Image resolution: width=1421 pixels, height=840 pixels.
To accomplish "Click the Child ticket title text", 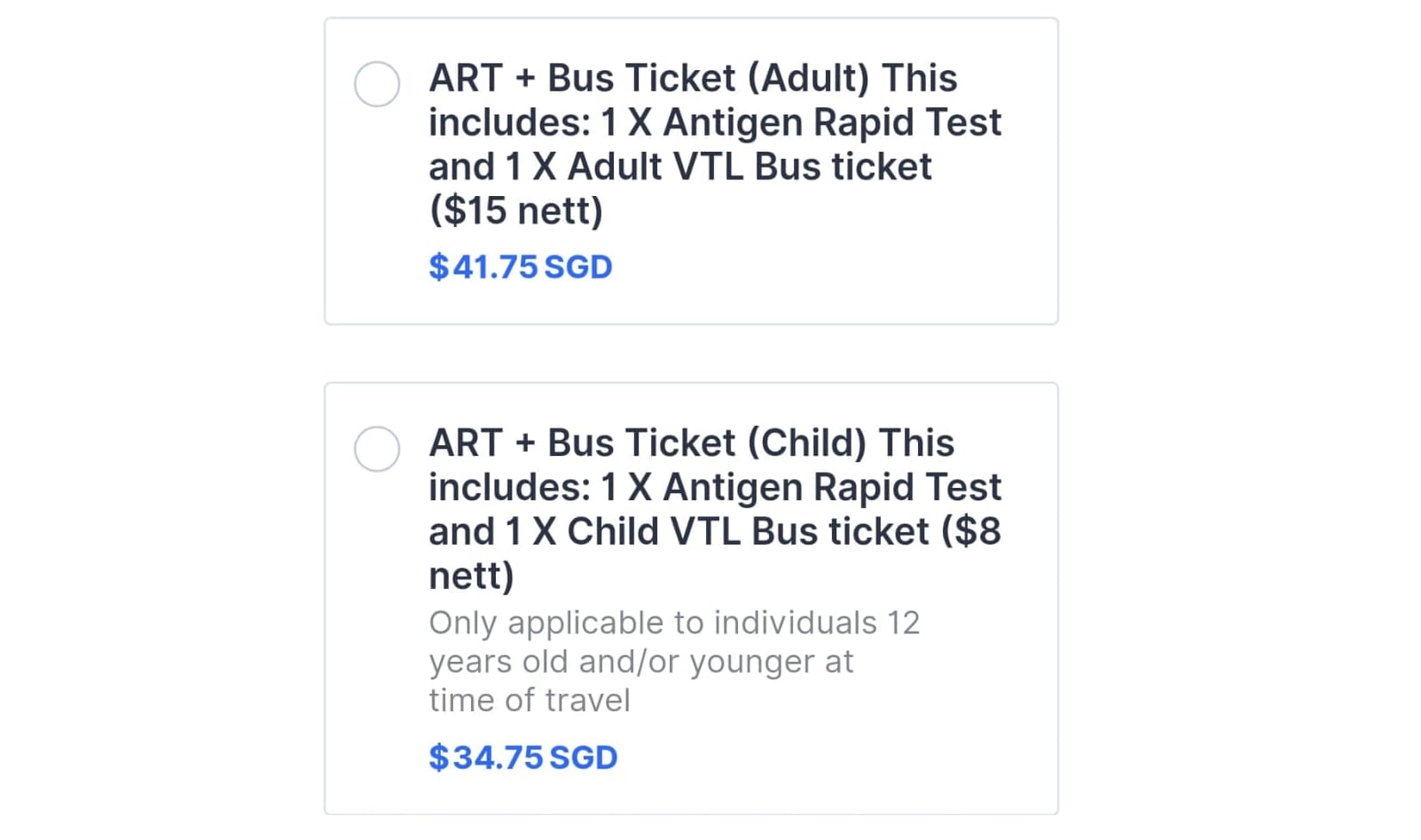I will pyautogui.click(x=692, y=443).
